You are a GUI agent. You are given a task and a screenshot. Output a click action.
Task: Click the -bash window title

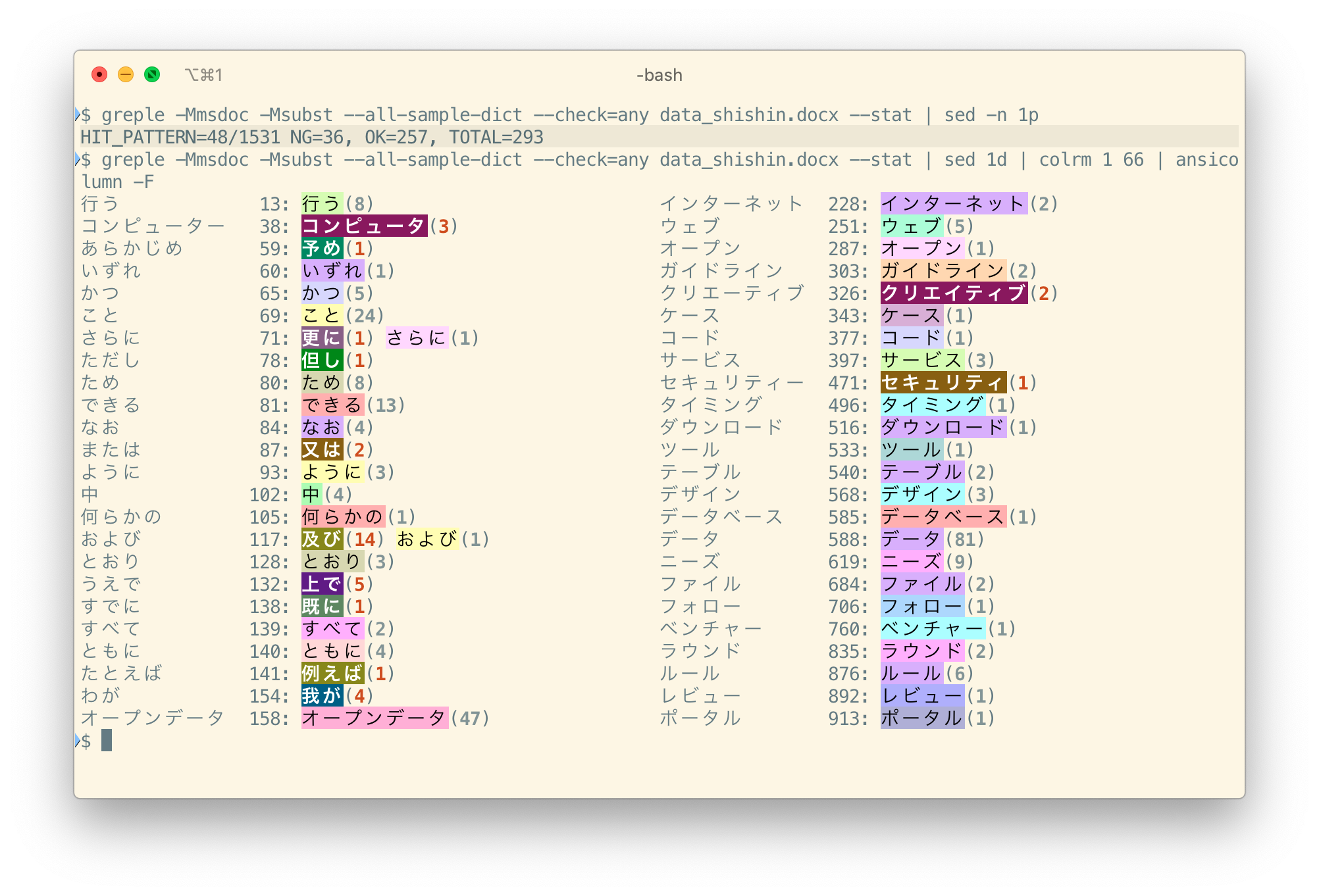(x=659, y=75)
